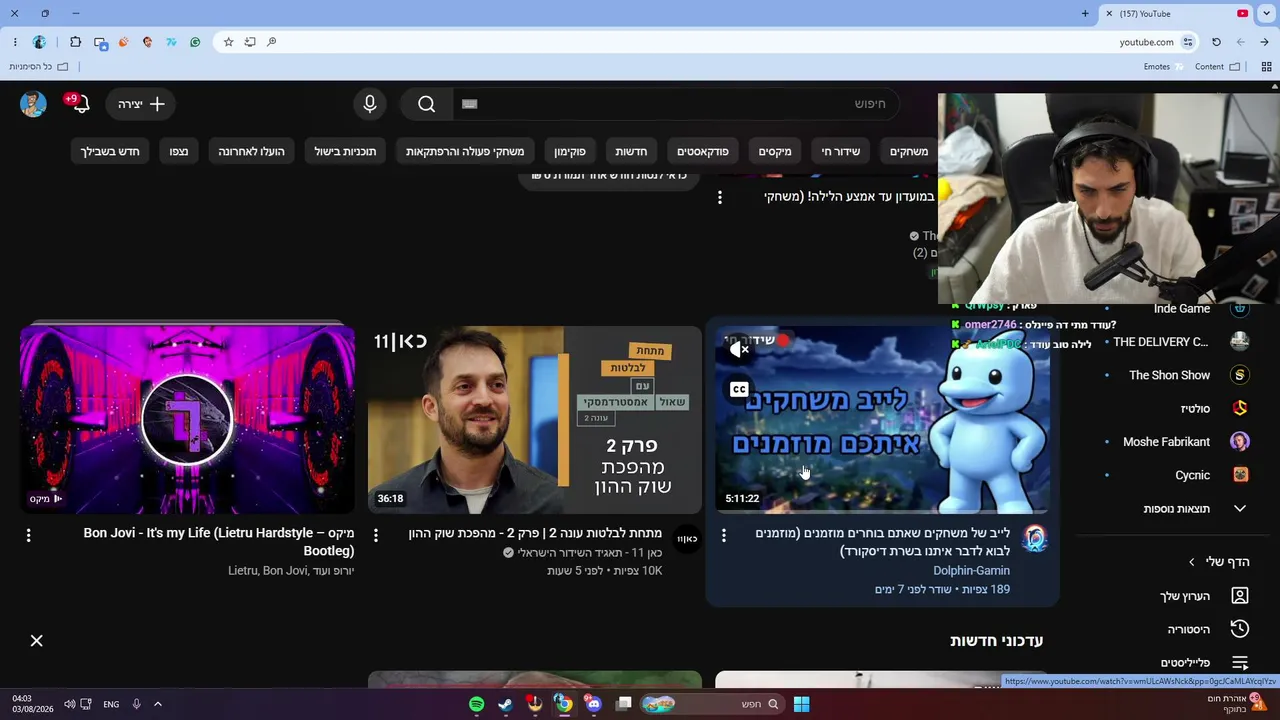
Task: Bookmark this page with the star icon
Action: click(228, 42)
